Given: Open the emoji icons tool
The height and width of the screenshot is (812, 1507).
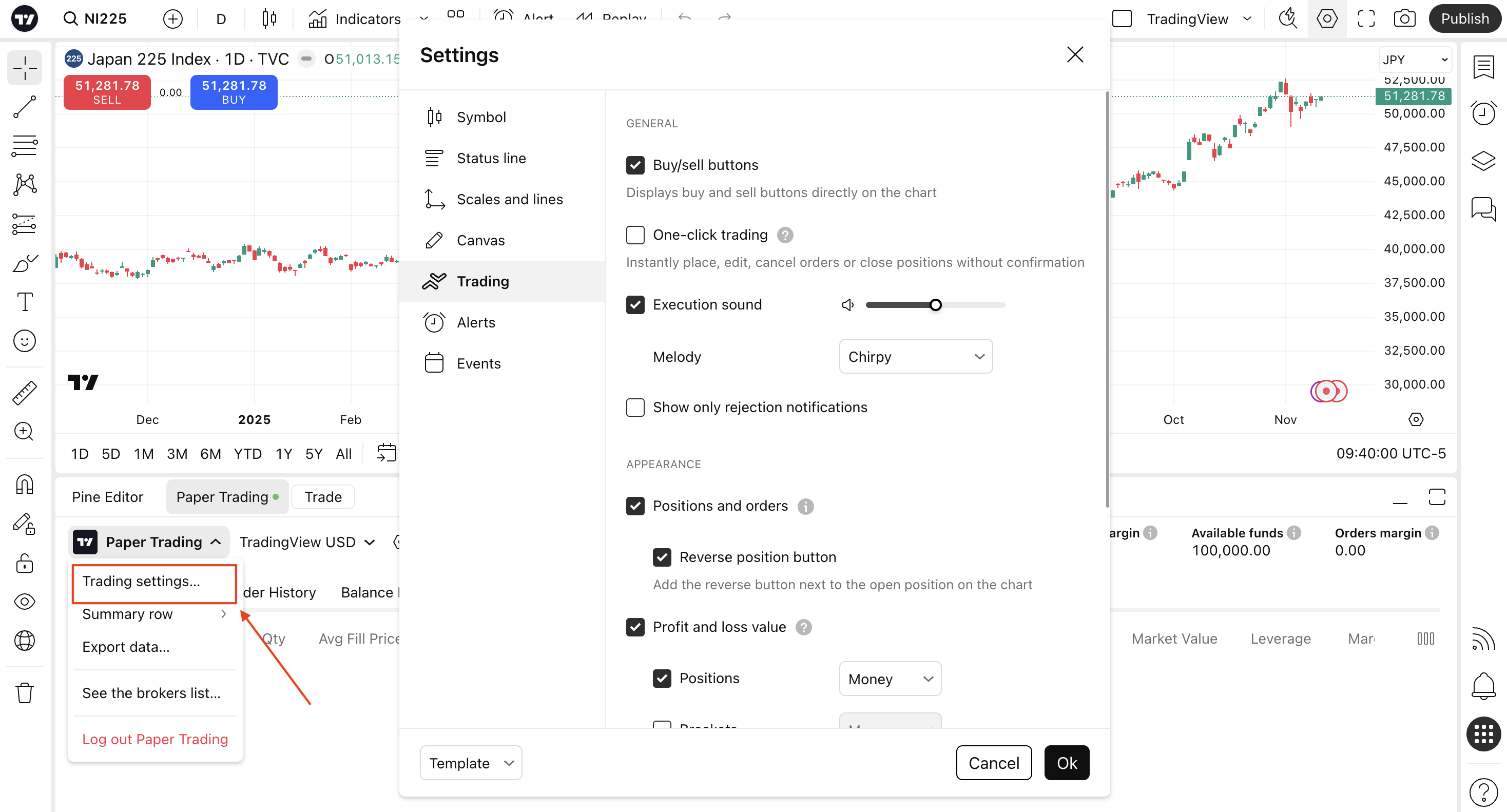Looking at the screenshot, I should click(x=25, y=341).
